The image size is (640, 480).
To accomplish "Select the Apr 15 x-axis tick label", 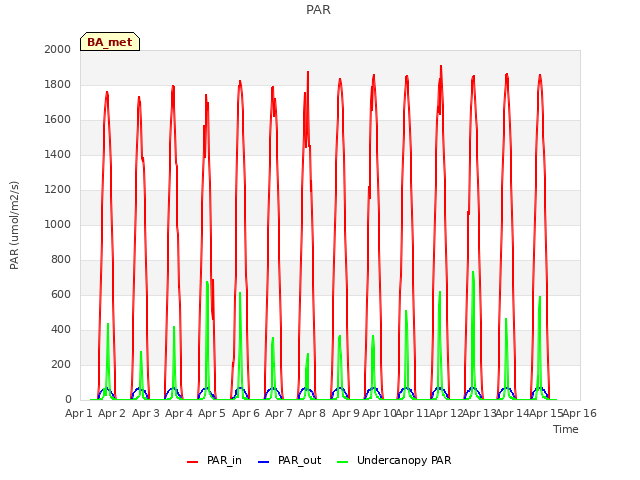I will tap(546, 413).
